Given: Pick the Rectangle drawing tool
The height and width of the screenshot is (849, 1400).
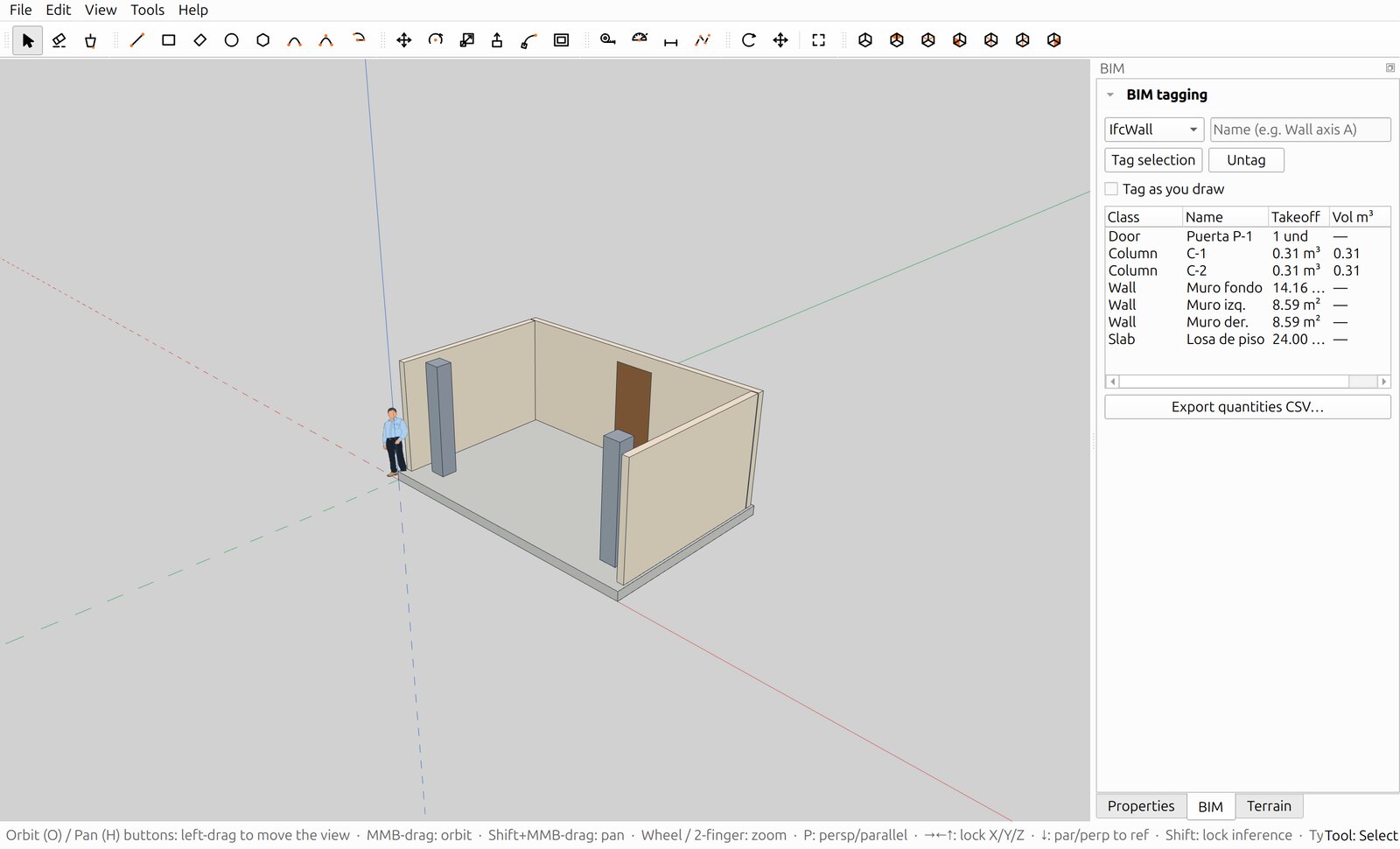Looking at the screenshot, I should coord(169,40).
